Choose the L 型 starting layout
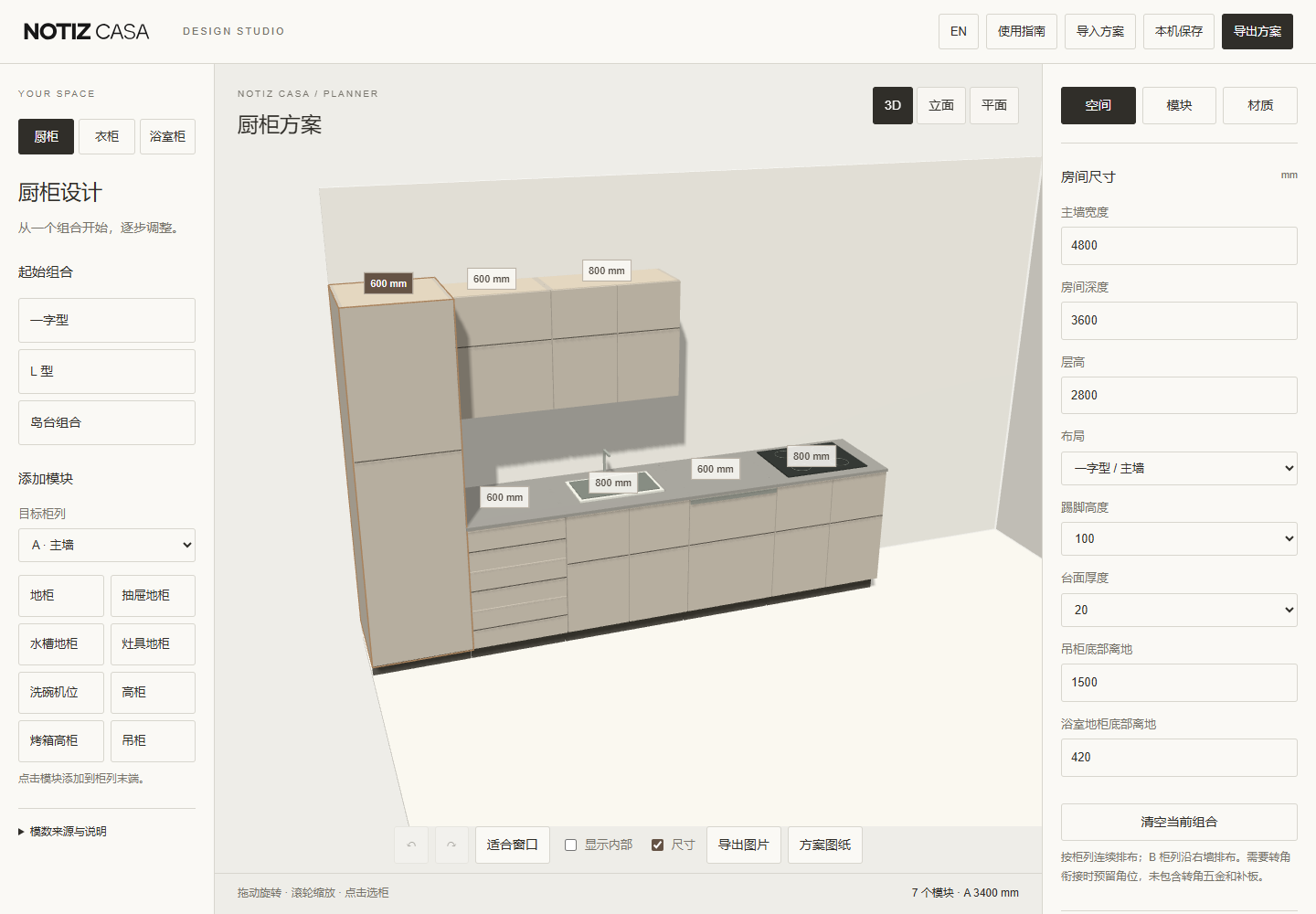 pos(107,372)
